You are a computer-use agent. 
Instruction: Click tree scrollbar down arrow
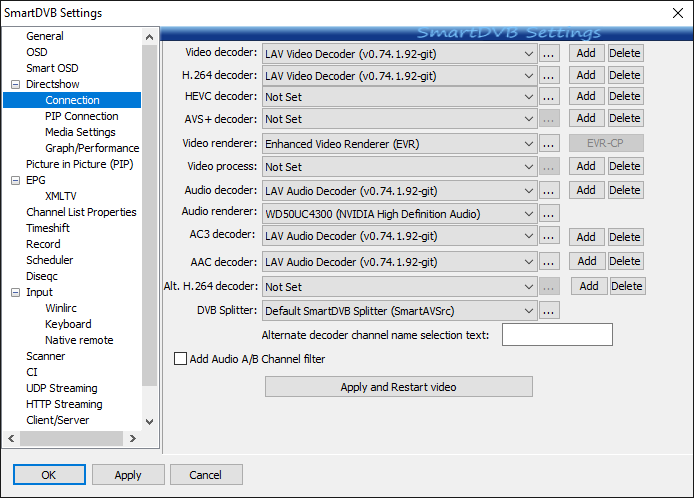(150, 421)
